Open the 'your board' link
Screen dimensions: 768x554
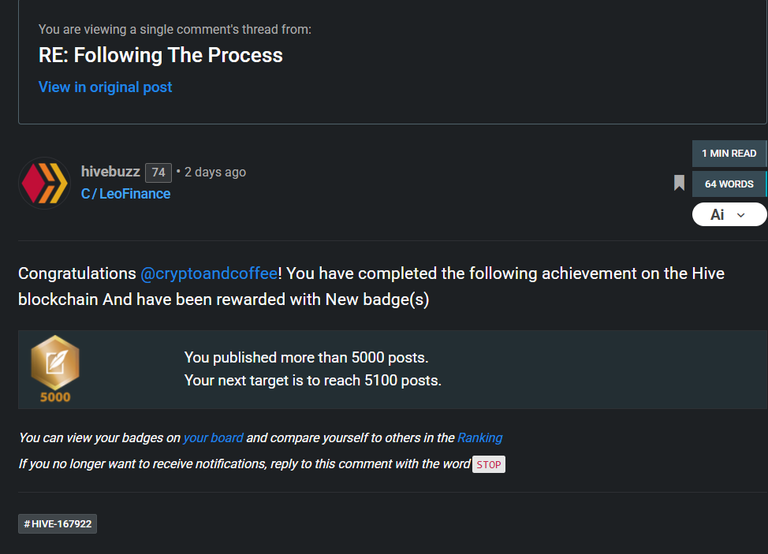tap(213, 437)
